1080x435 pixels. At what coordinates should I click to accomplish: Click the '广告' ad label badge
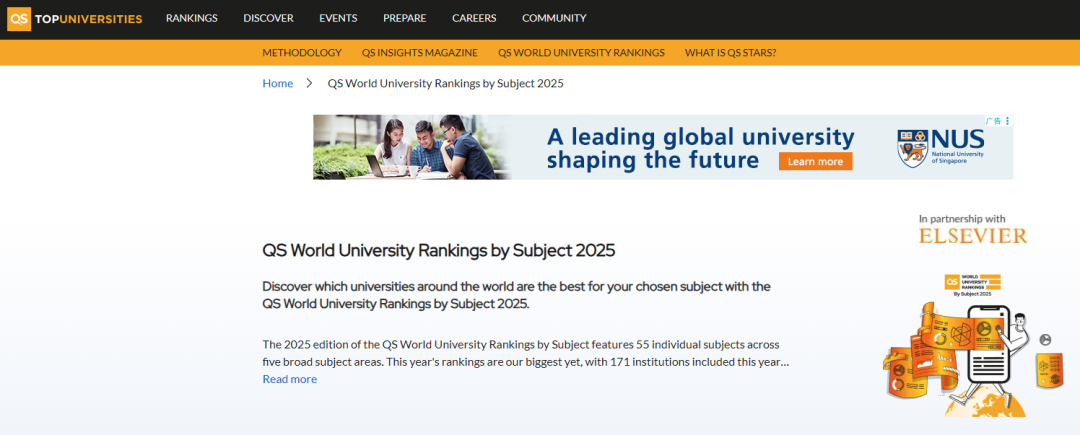(x=994, y=121)
